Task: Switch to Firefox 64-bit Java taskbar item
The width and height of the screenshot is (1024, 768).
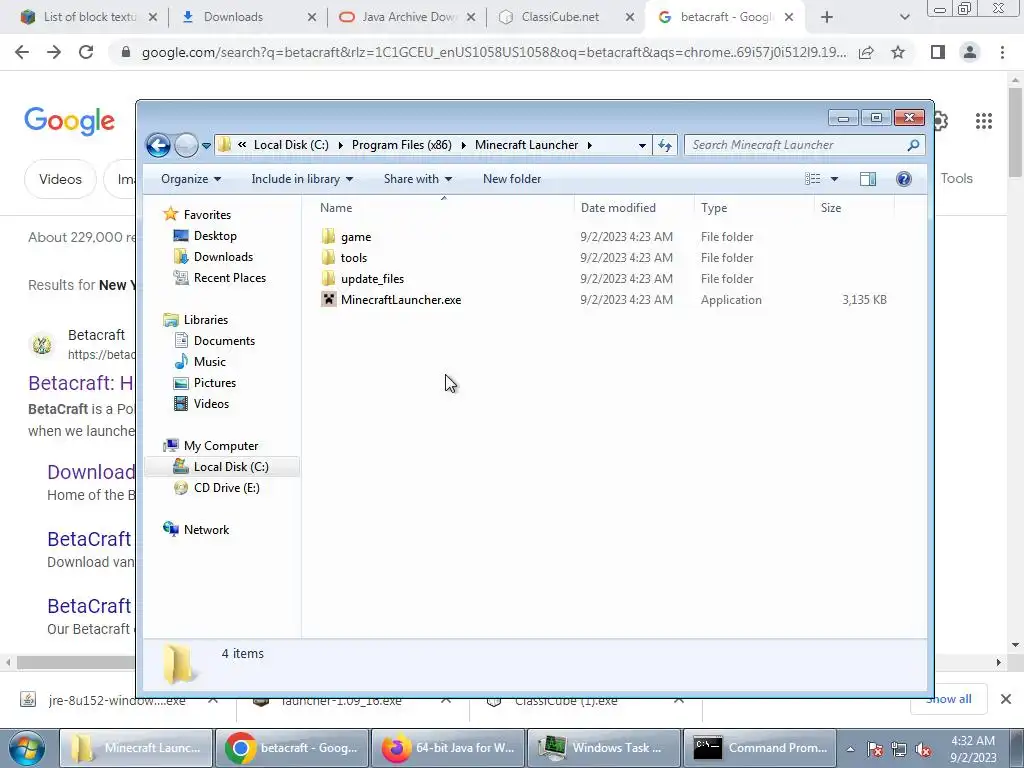Action: pyautogui.click(x=448, y=748)
